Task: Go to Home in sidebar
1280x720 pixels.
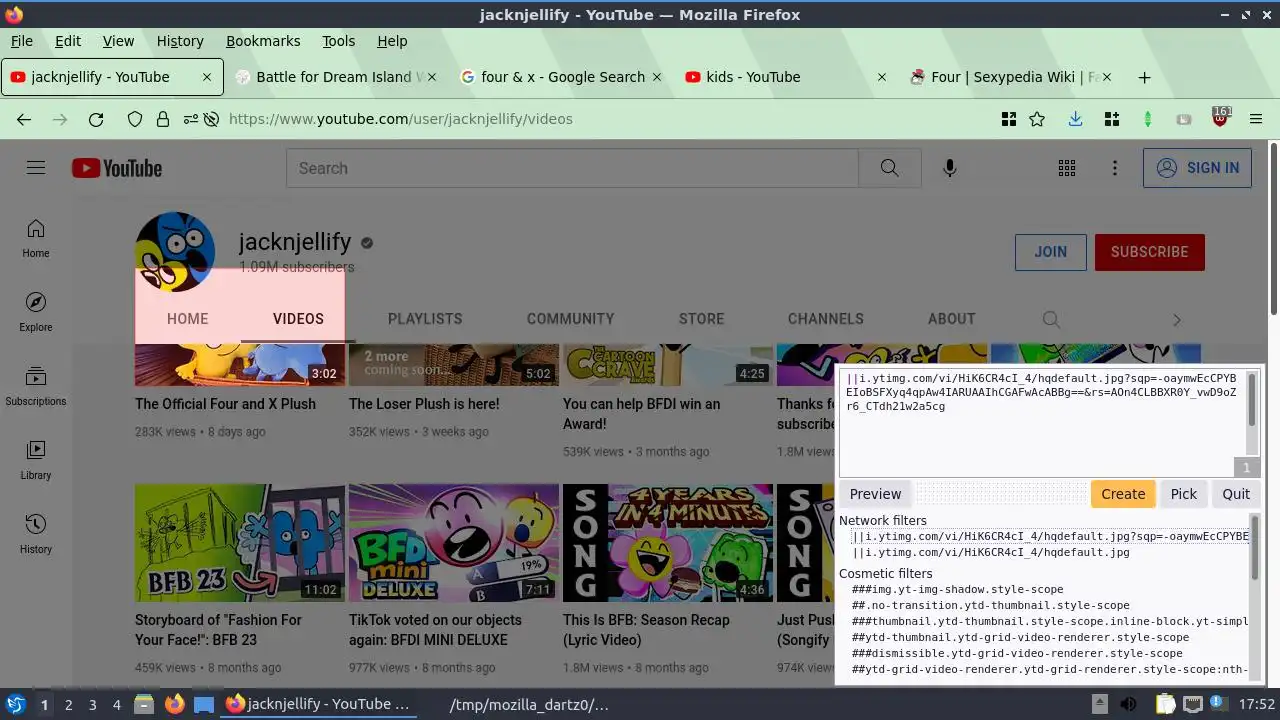Action: 36,239
